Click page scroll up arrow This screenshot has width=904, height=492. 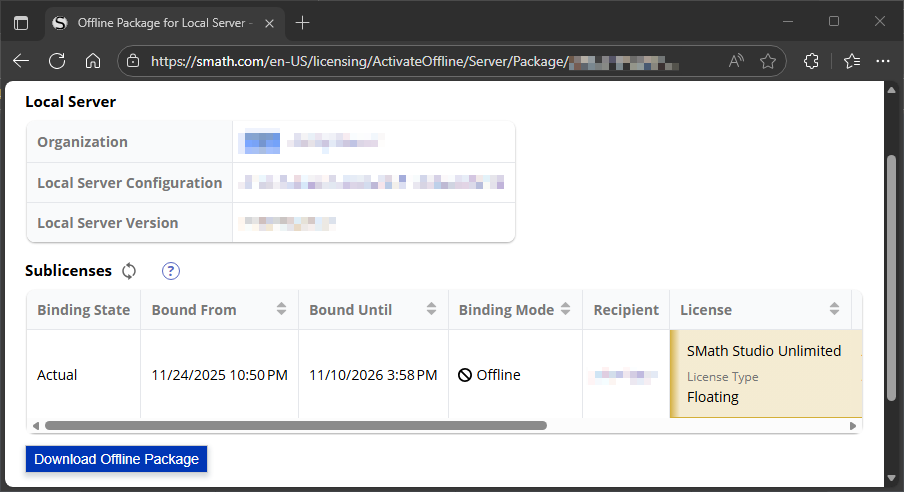[891, 90]
